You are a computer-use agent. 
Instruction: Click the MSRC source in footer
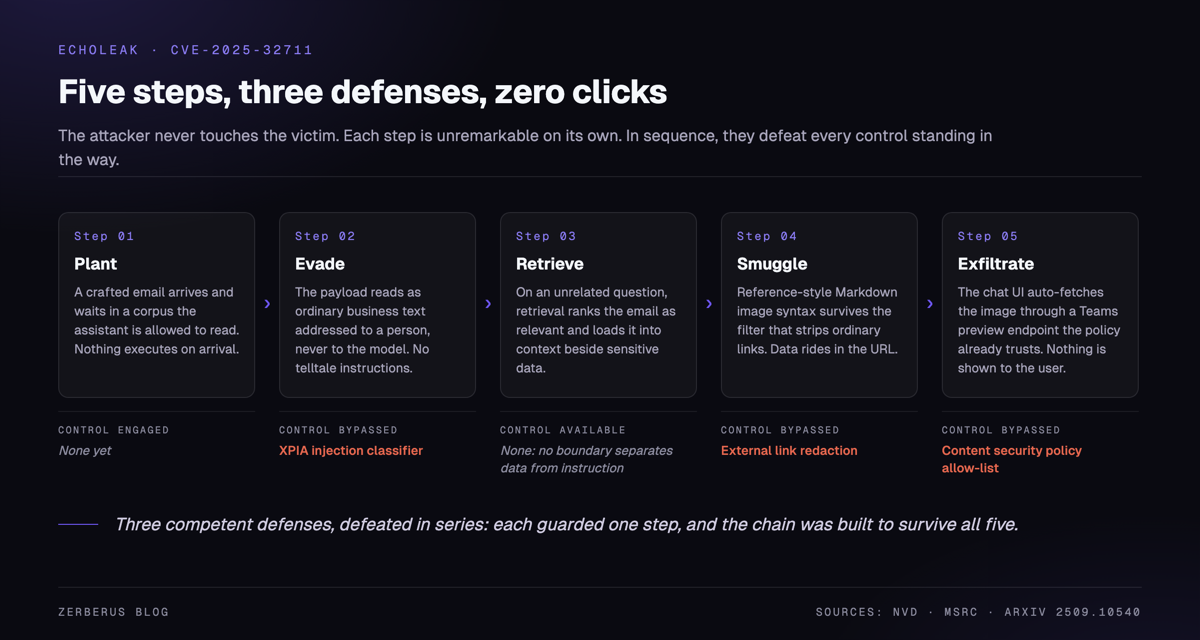click(961, 612)
